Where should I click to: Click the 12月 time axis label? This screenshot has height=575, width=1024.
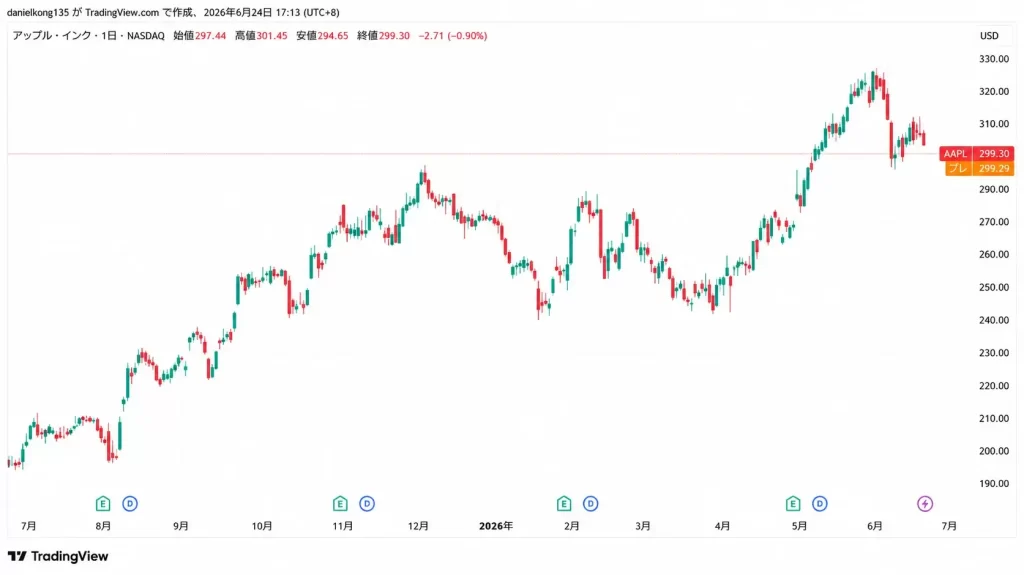(x=418, y=526)
